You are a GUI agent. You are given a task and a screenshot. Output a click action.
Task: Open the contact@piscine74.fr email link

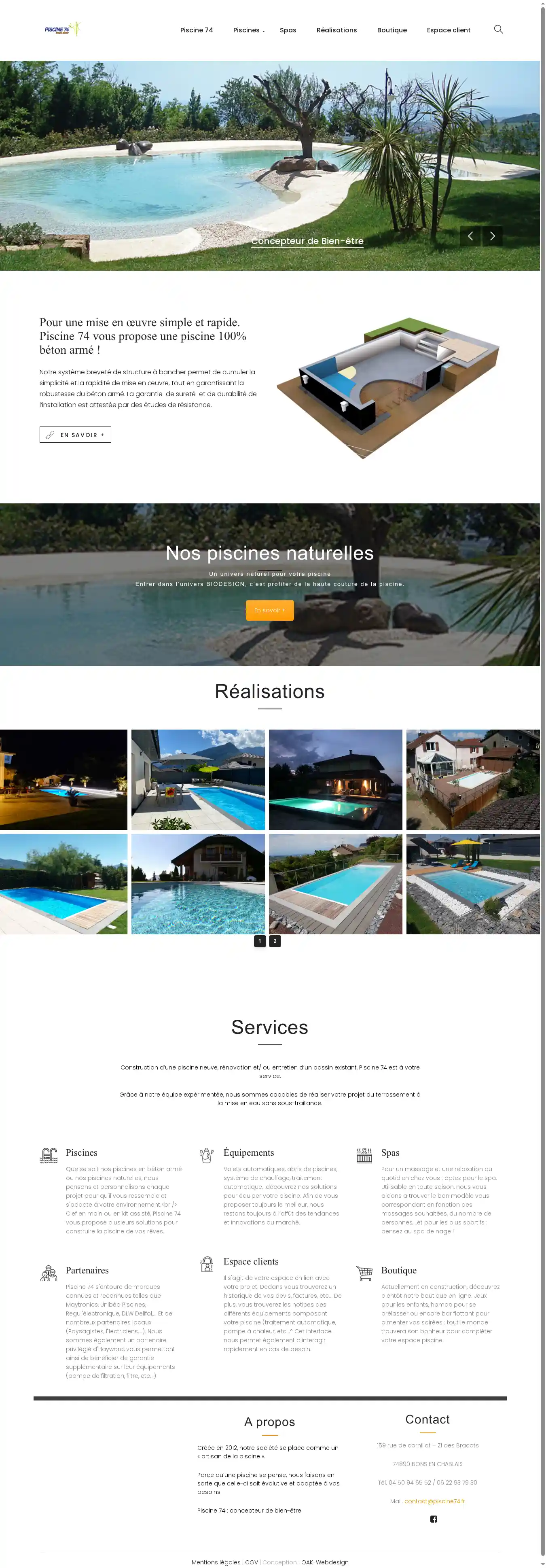[x=435, y=1501]
